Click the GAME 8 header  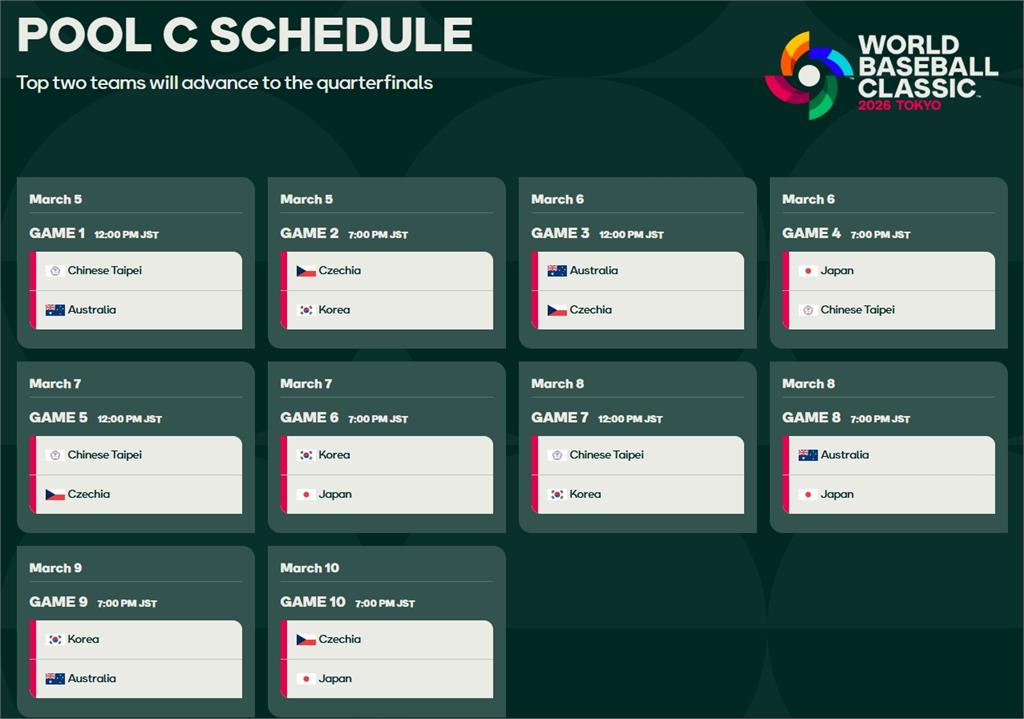coord(811,417)
